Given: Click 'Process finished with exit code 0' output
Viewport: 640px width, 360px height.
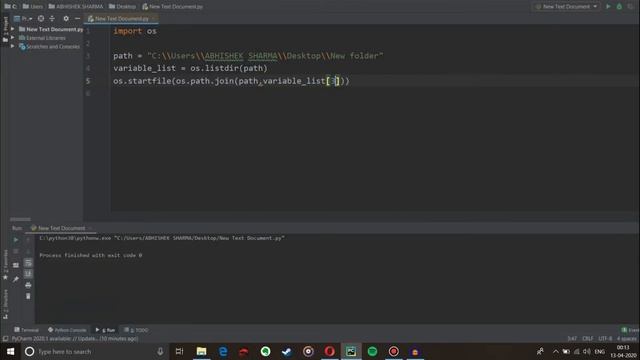Looking at the screenshot, I should [x=91, y=255].
